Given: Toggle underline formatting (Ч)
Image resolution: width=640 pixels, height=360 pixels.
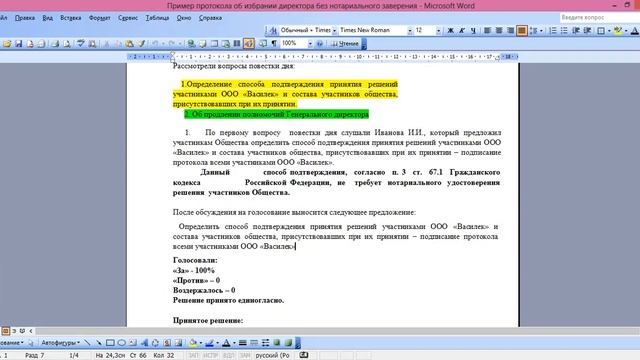Looking at the screenshot, I should click(473, 31).
